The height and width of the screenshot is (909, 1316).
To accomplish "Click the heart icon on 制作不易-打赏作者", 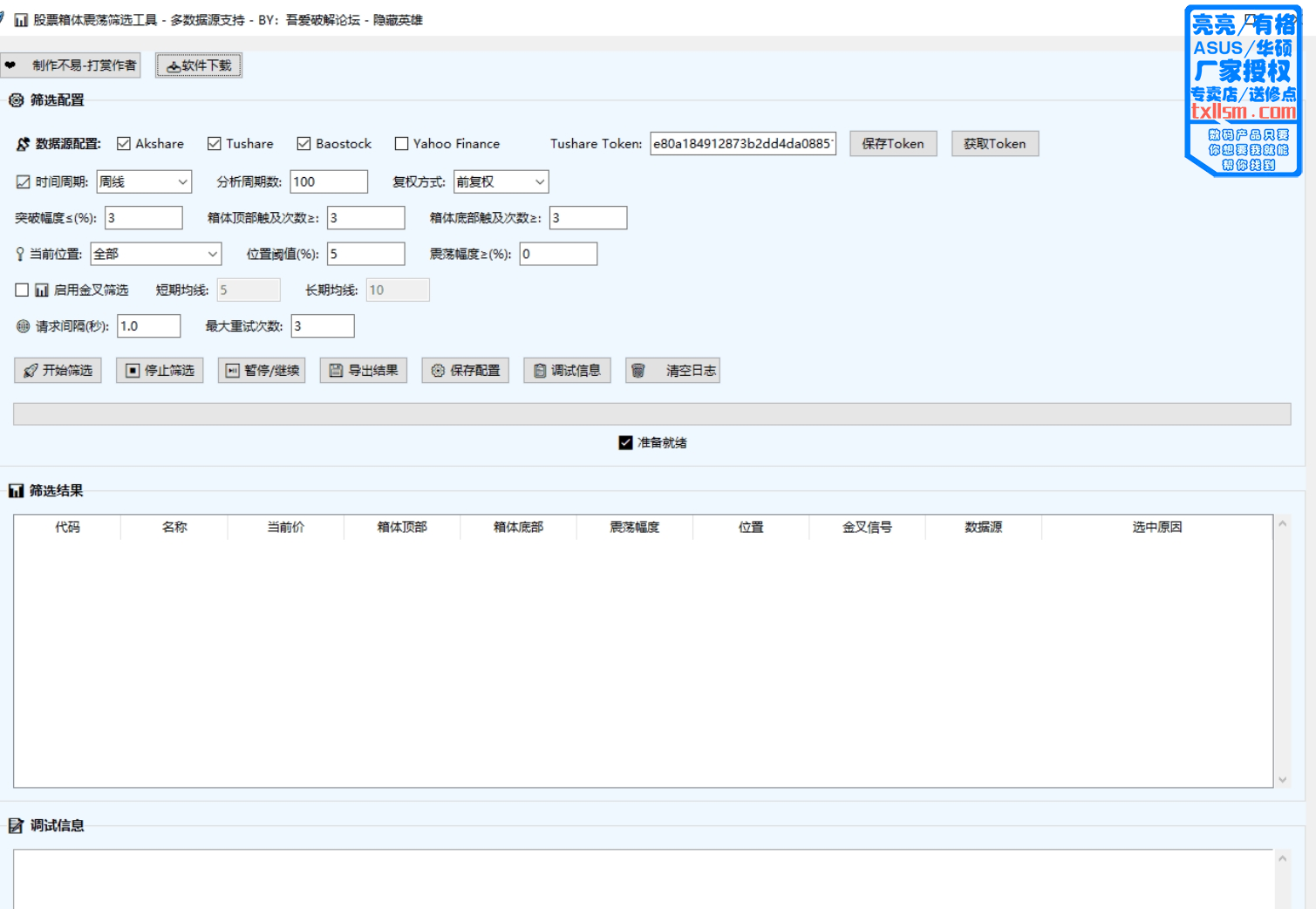I will [10, 65].
